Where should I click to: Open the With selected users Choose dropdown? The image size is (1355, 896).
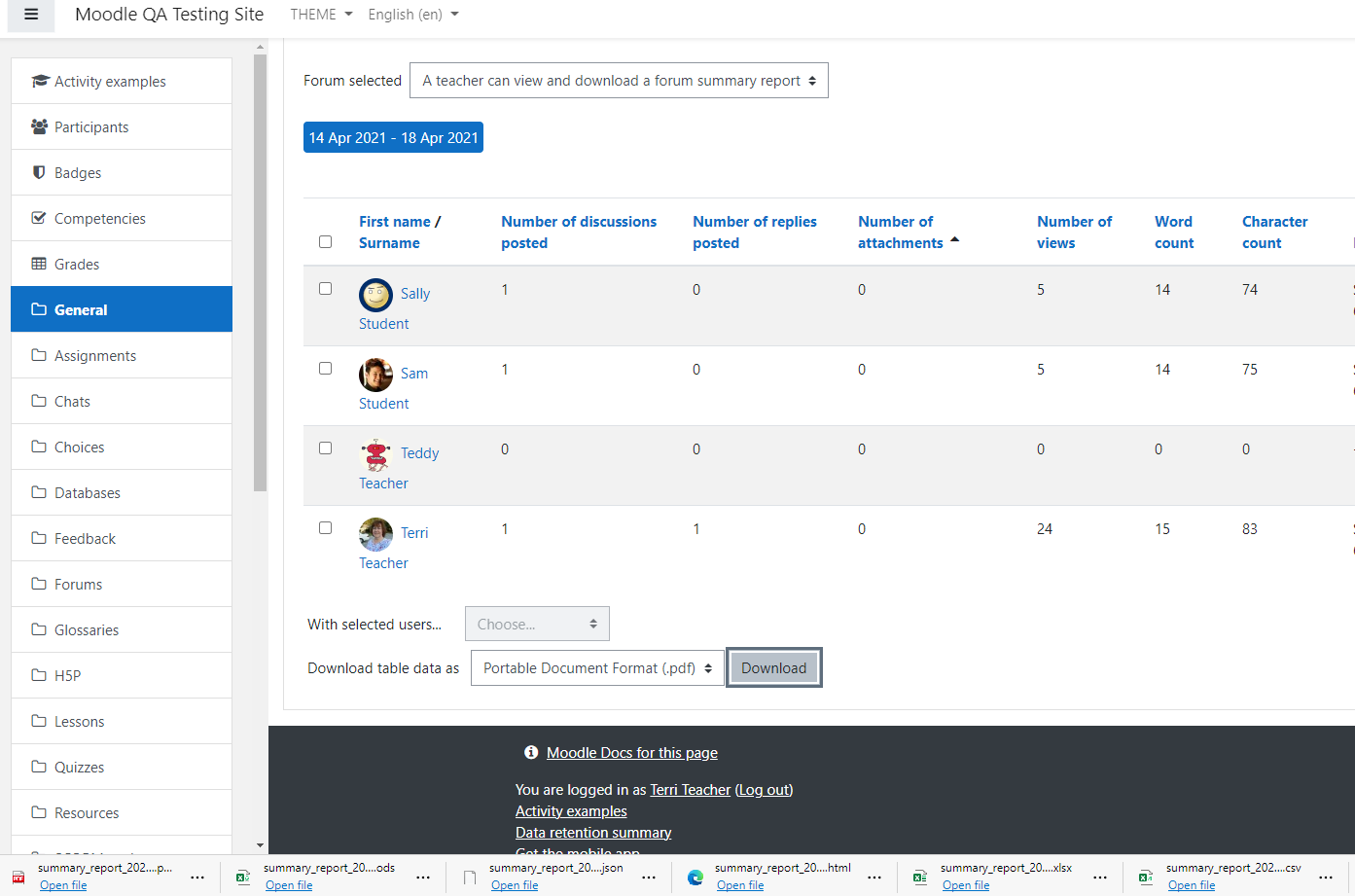537,624
